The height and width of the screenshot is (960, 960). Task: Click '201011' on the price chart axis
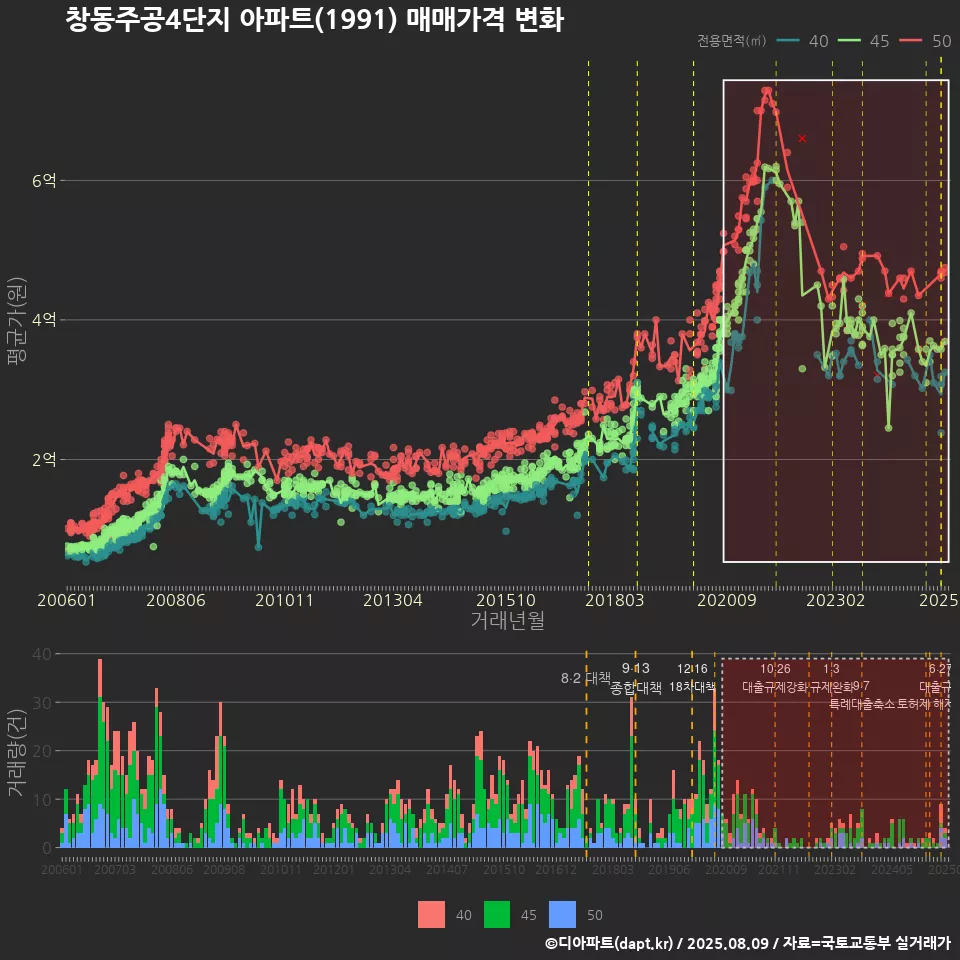[x=284, y=600]
